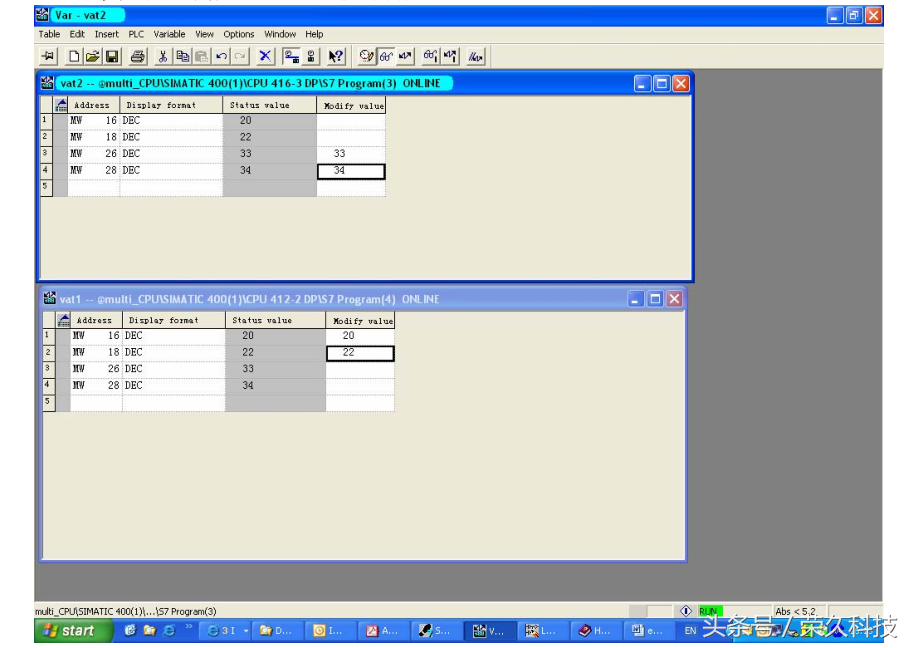Screen dimensions: 913x648
Task: Save the variable table via toolbar
Action: (111, 57)
